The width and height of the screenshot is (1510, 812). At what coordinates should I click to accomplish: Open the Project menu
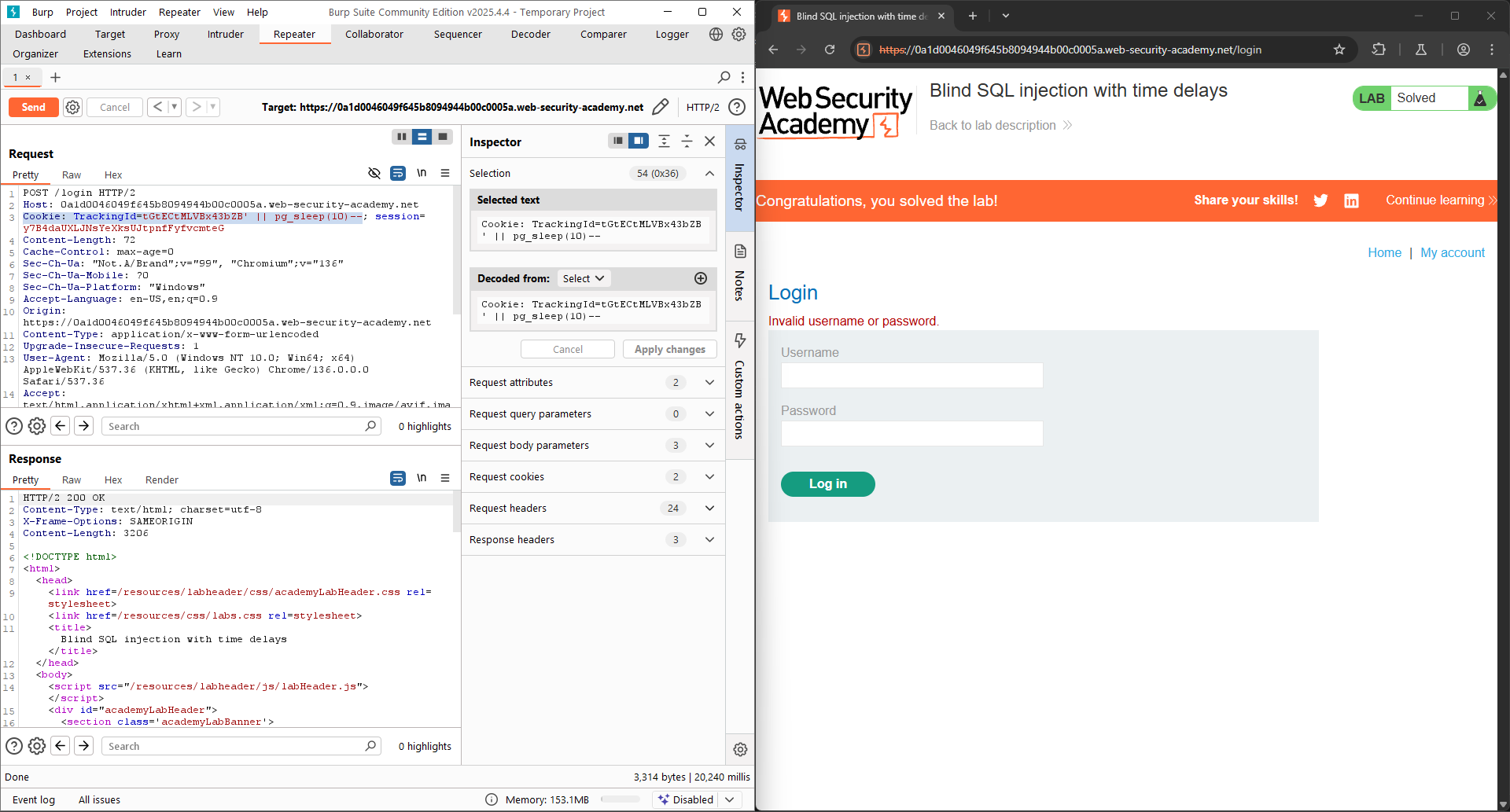[82, 12]
